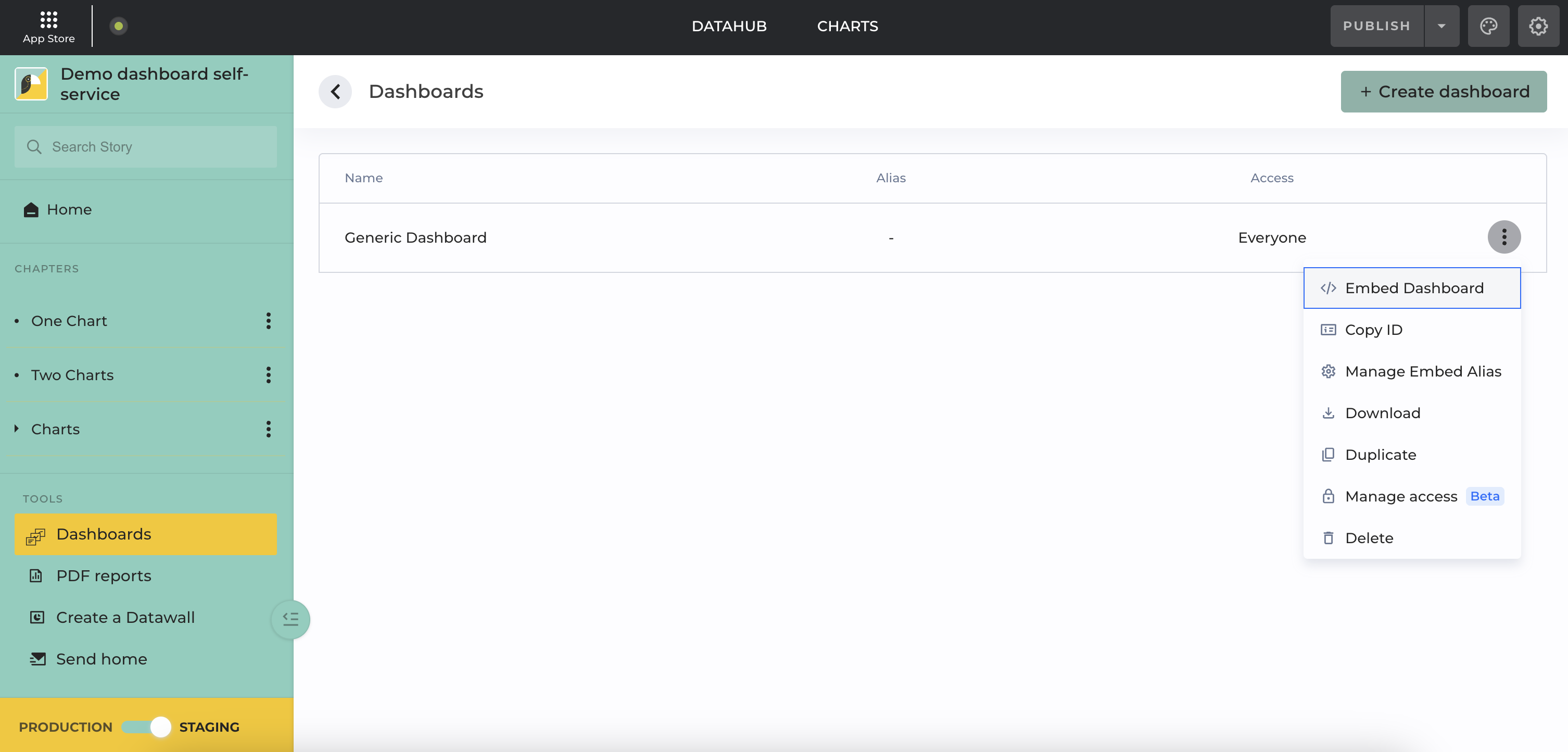1568x752 pixels.
Task: Click the green status indicator dot
Action: (119, 26)
